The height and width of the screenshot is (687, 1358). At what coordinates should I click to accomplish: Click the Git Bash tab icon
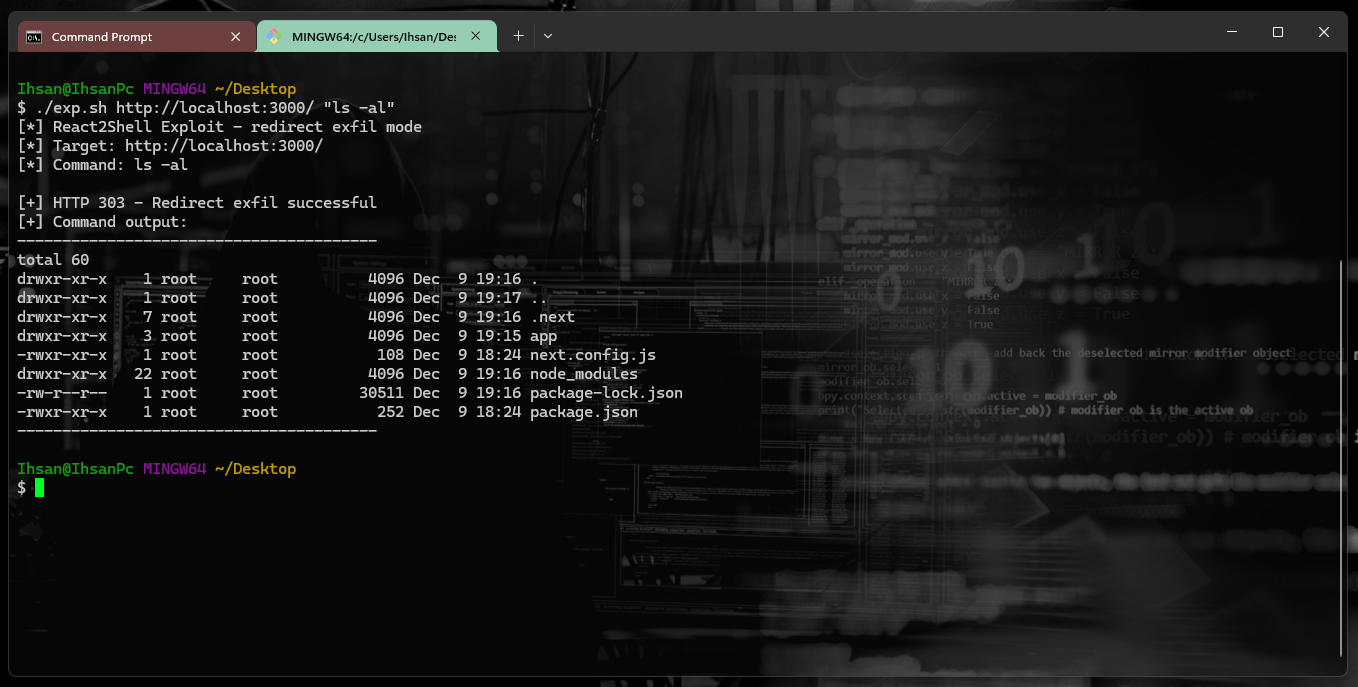point(274,37)
